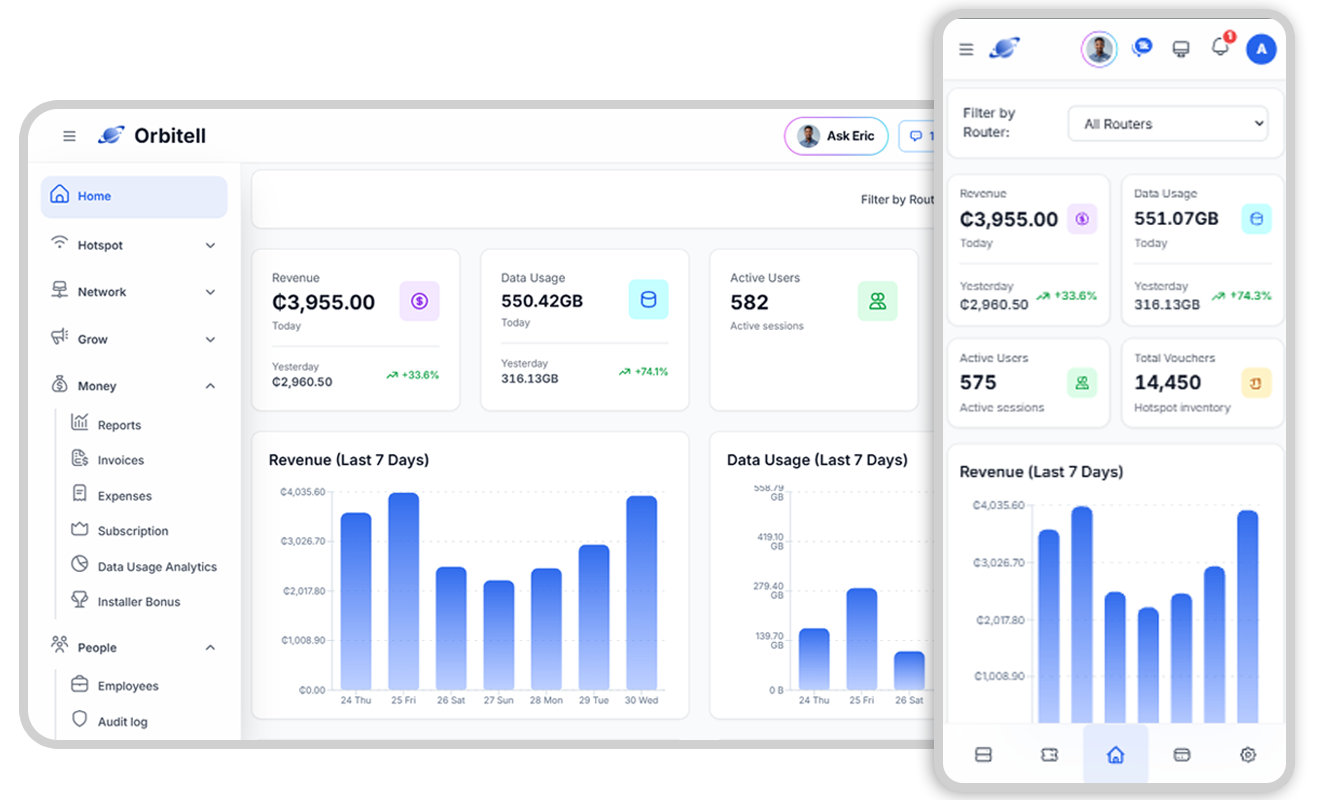Image resolution: width=1321 pixels, height=800 pixels.
Task: Open Audit log in the sidebar
Action: [122, 721]
